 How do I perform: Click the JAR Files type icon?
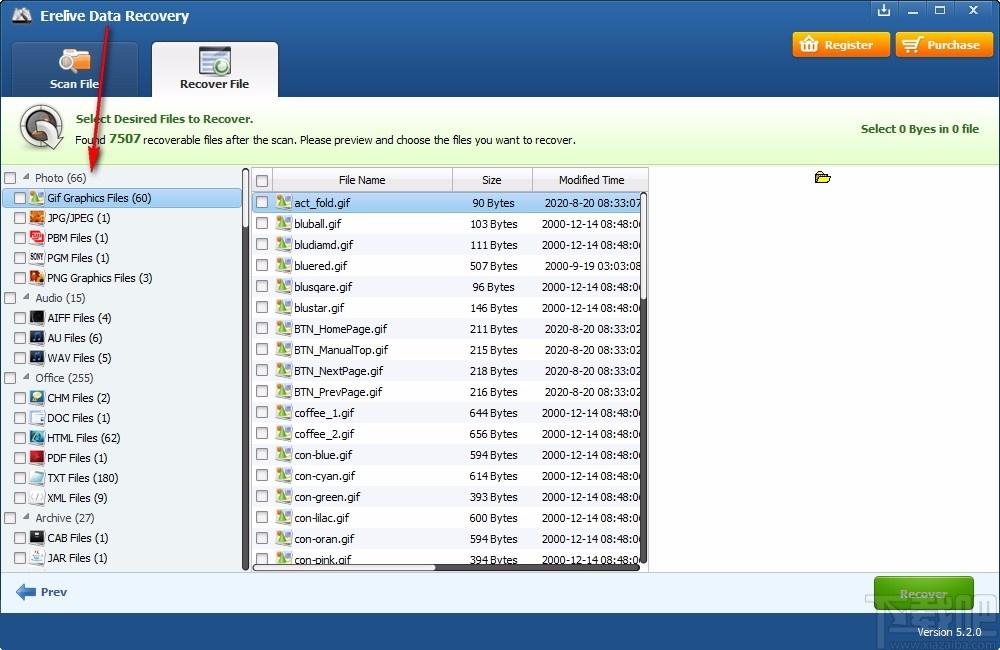pos(37,558)
